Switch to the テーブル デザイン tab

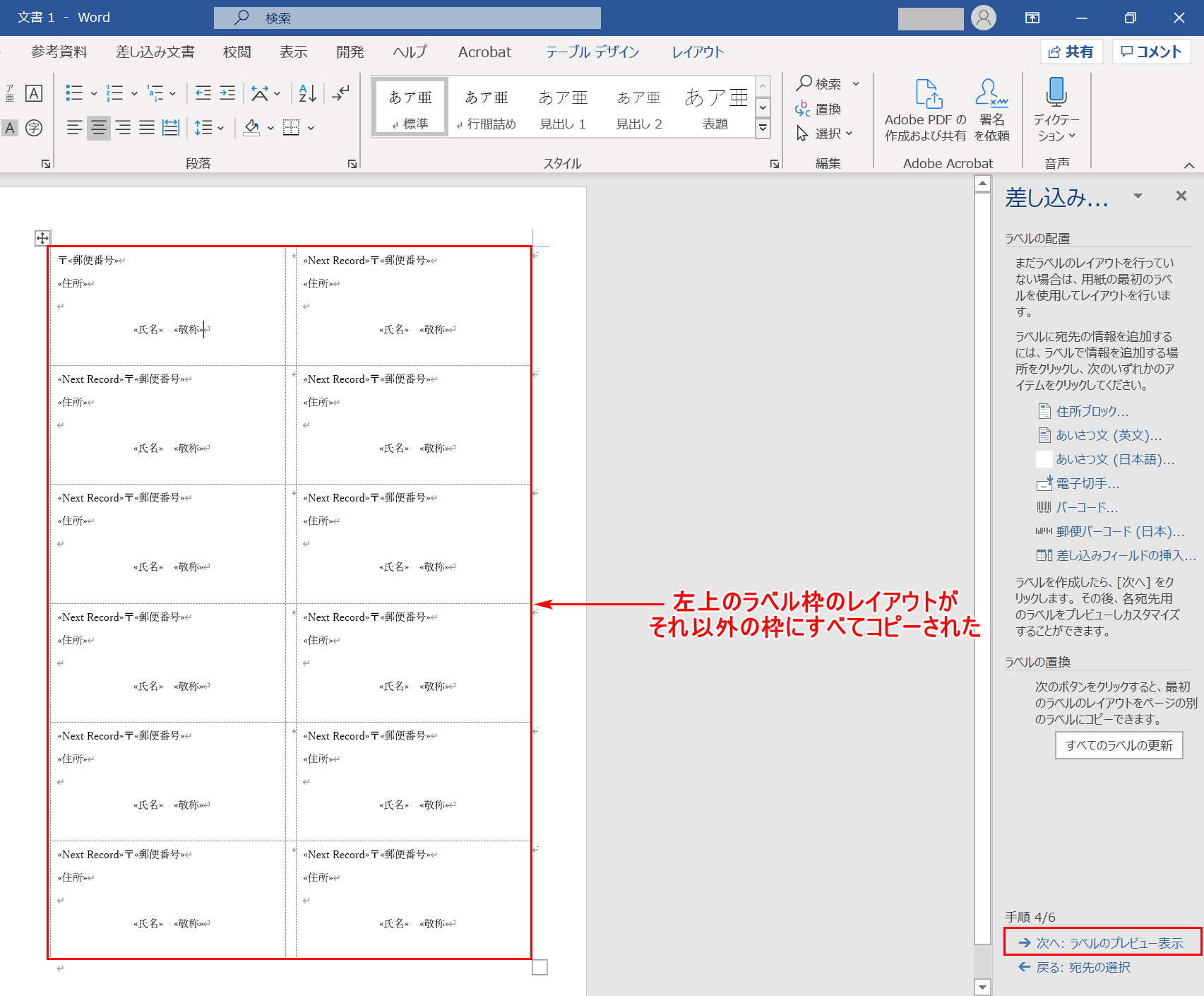tap(592, 52)
